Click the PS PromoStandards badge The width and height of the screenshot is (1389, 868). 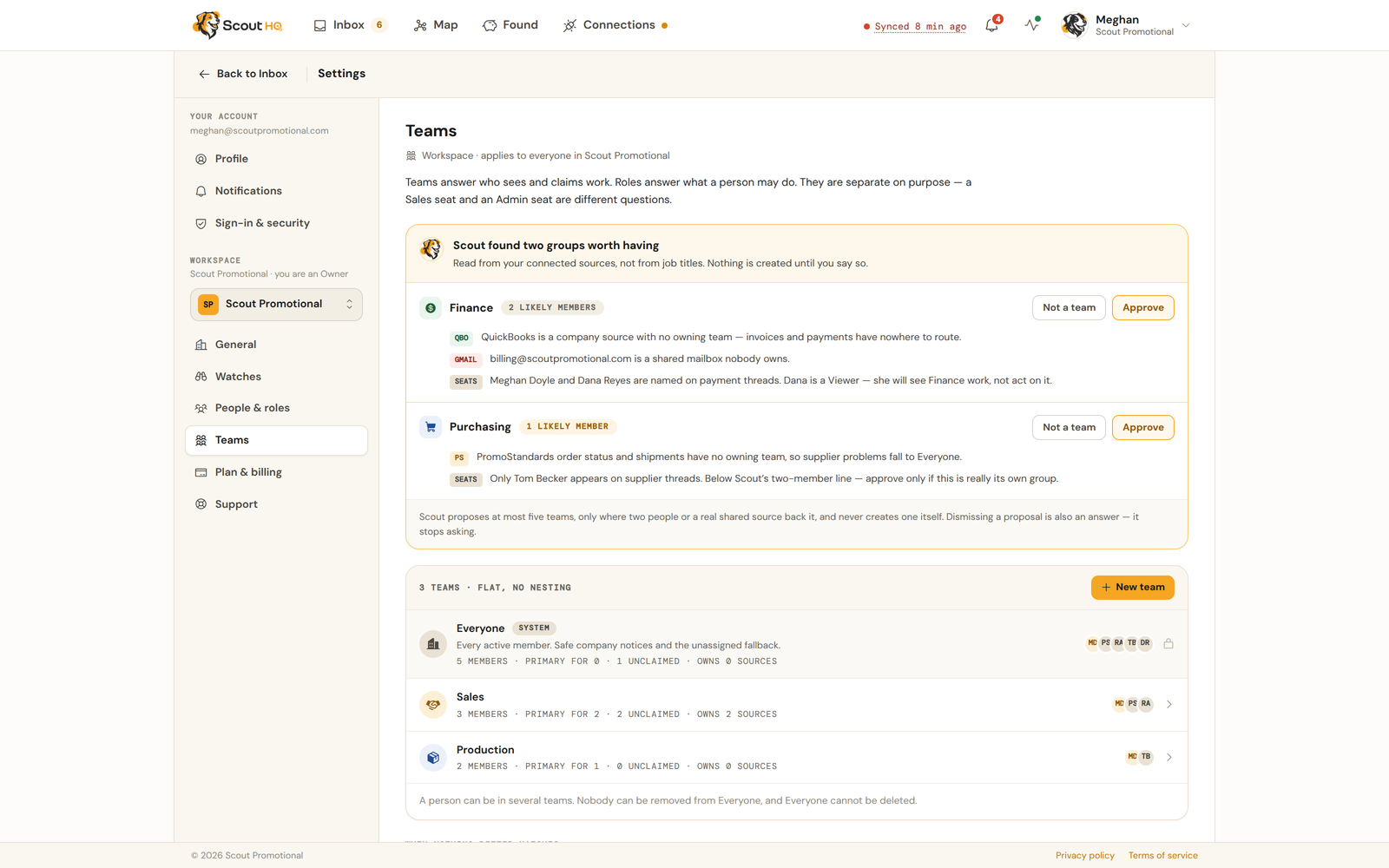tap(459, 457)
